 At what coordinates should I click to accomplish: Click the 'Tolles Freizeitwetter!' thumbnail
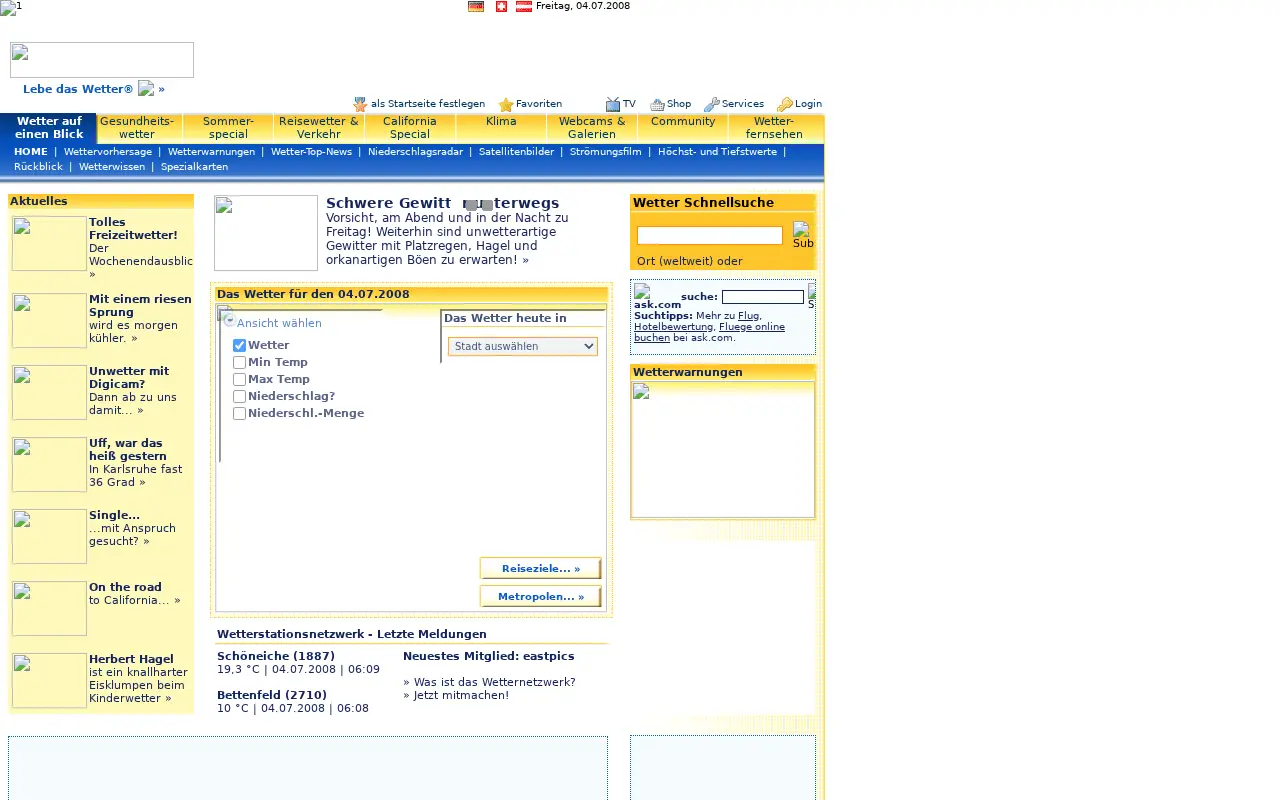(49, 243)
